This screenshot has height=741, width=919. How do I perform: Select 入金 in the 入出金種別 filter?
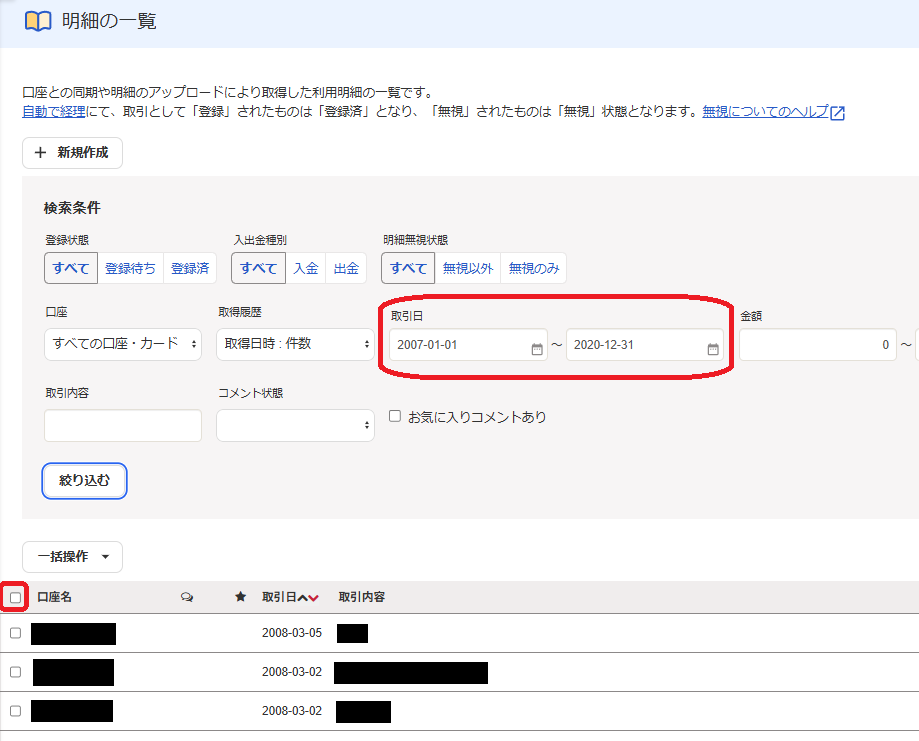[x=306, y=268]
